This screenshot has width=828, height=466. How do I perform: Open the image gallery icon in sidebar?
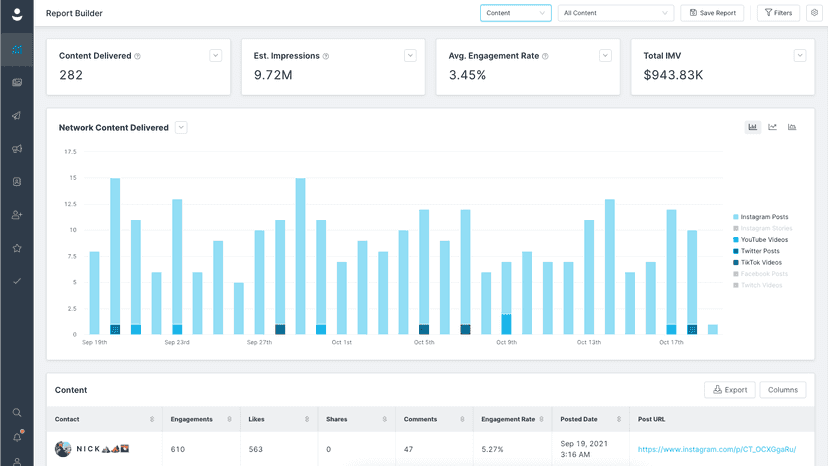17,82
